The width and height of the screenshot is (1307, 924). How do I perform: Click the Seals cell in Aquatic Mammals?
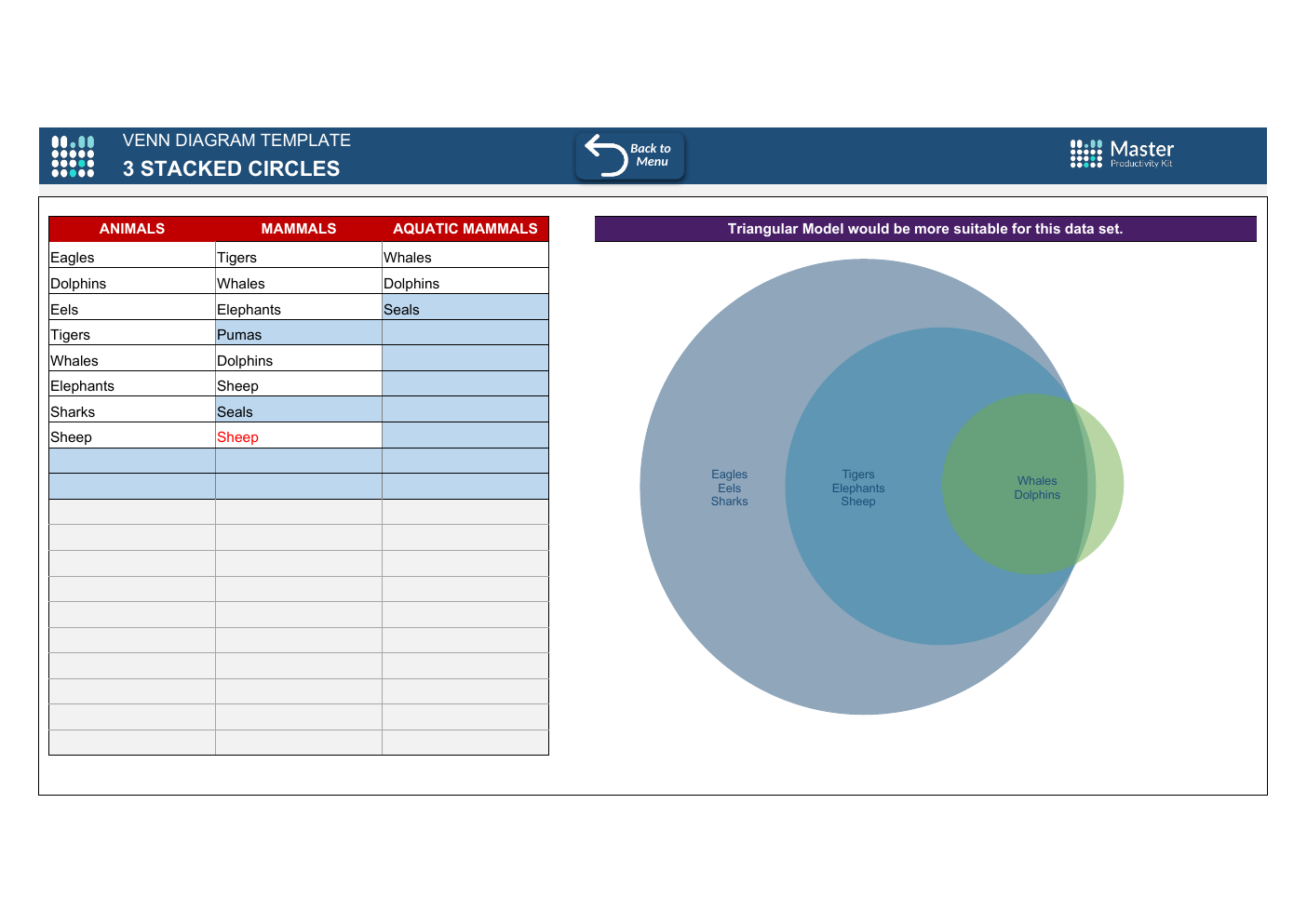(x=465, y=309)
